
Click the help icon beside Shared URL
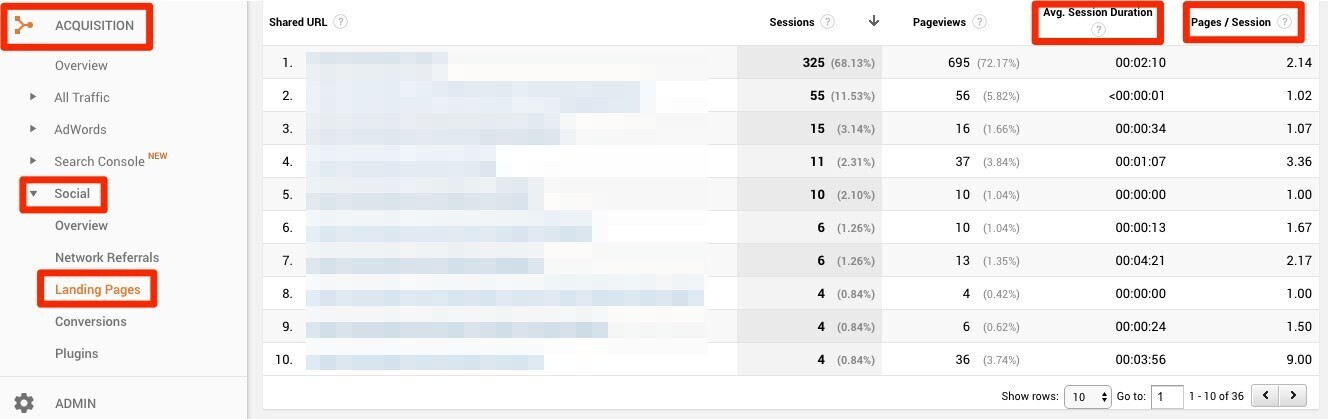click(341, 22)
